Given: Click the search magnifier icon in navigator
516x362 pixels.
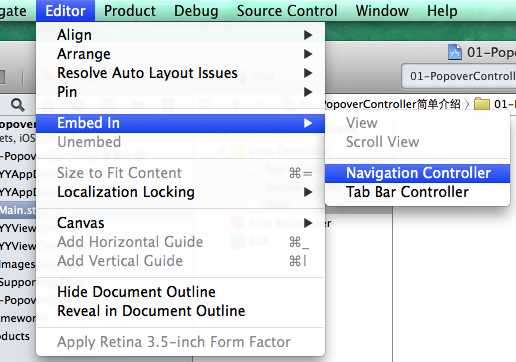Looking at the screenshot, I should click(x=17, y=105).
